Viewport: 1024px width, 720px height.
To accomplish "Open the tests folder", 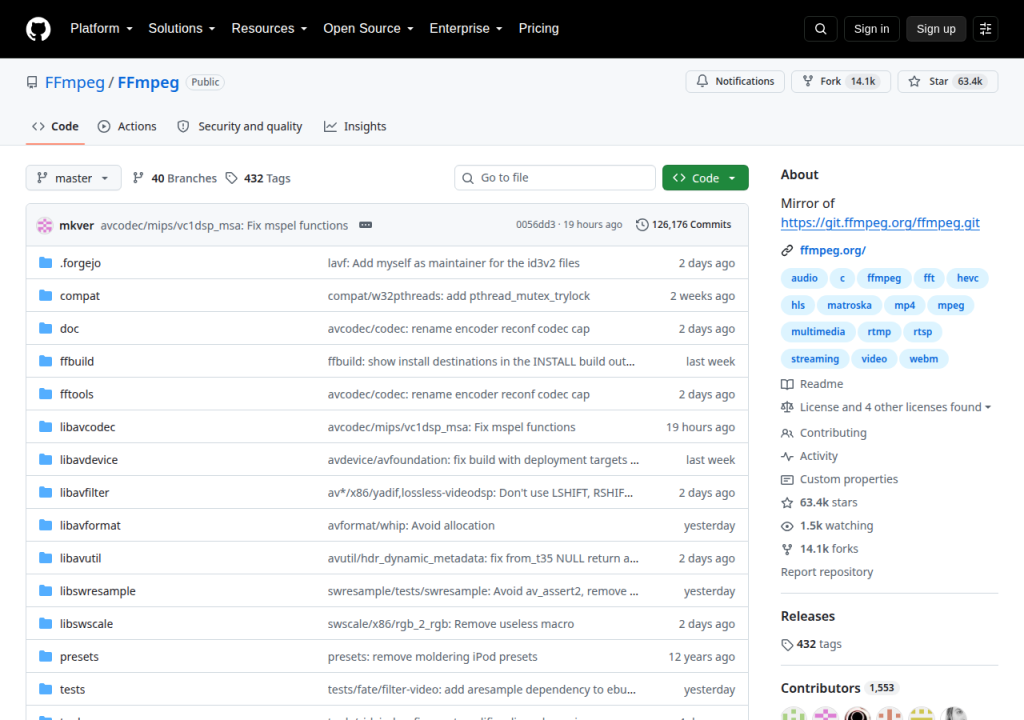I will pyautogui.click(x=72, y=689).
